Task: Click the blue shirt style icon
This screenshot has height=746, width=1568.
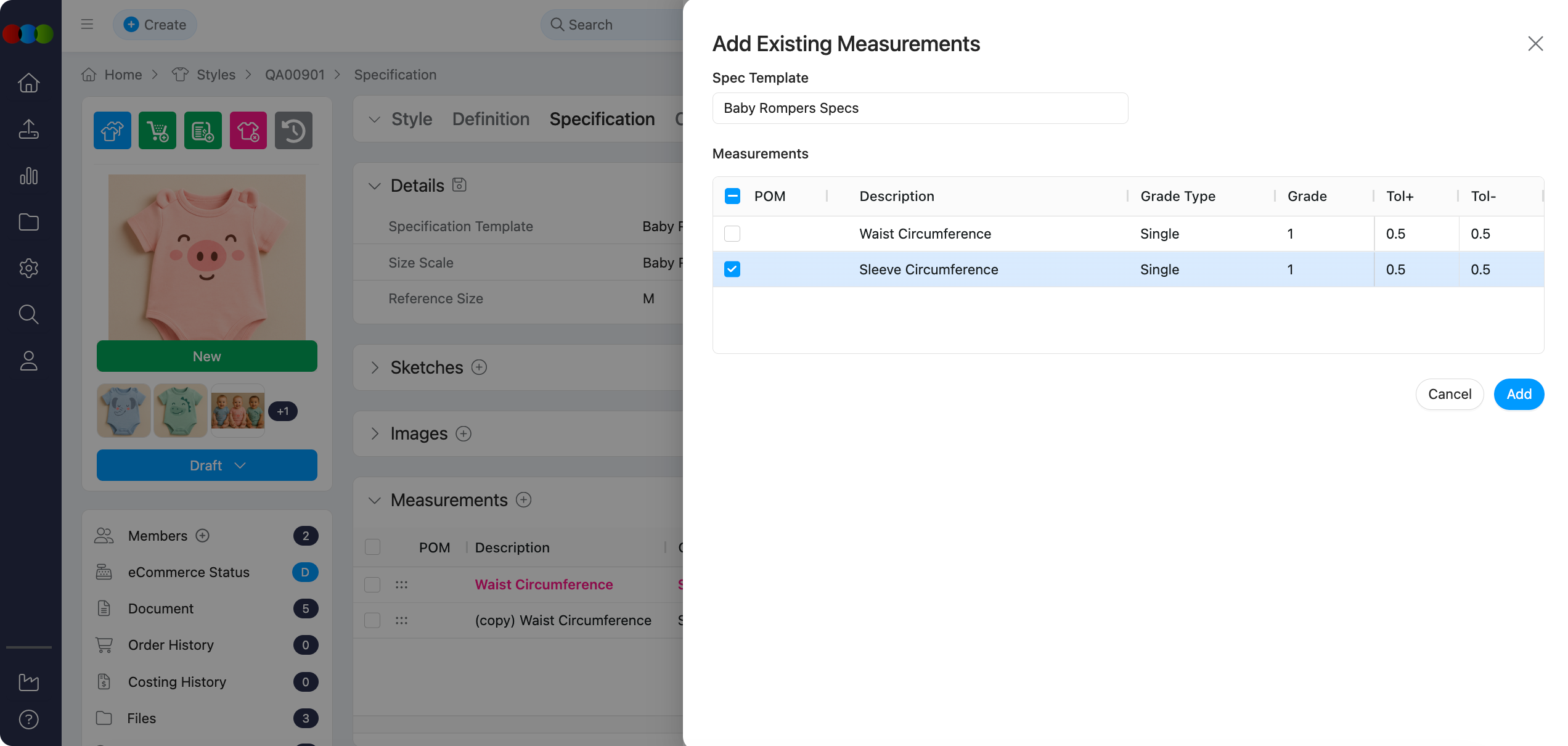Action: point(112,131)
